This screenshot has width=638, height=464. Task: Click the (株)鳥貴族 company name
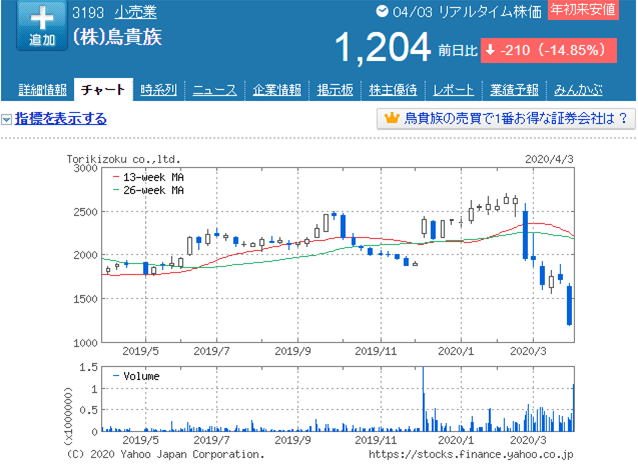(x=117, y=37)
